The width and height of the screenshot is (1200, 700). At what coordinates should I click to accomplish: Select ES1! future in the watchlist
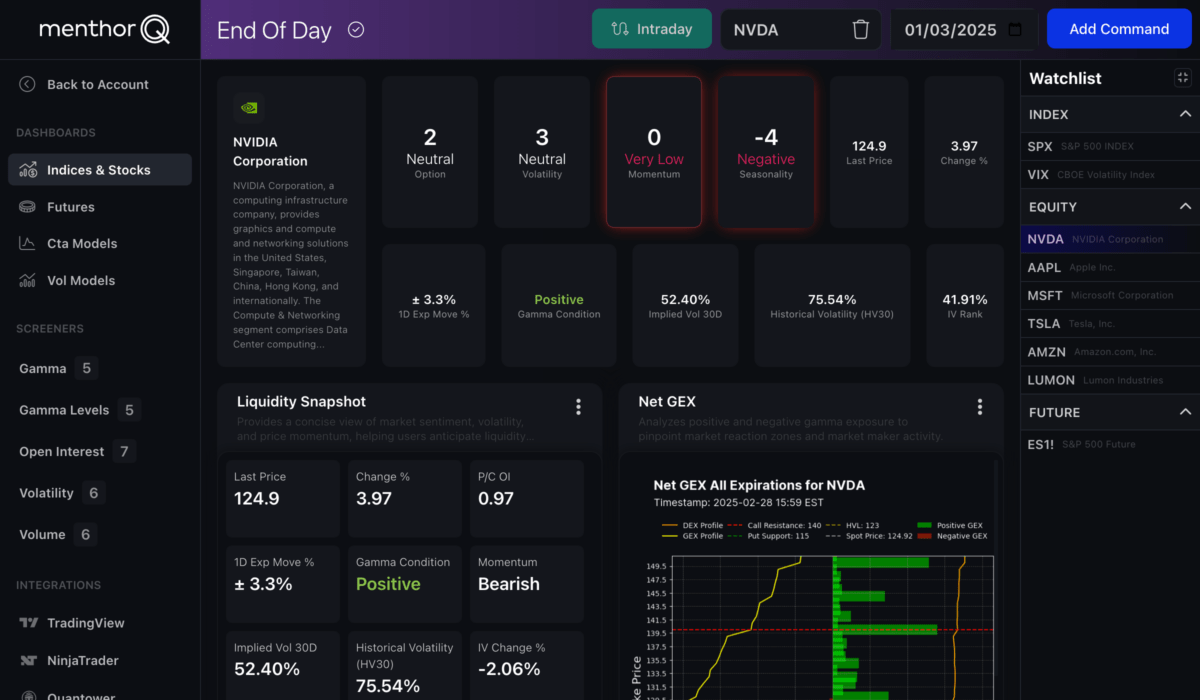pyautogui.click(x=1110, y=444)
